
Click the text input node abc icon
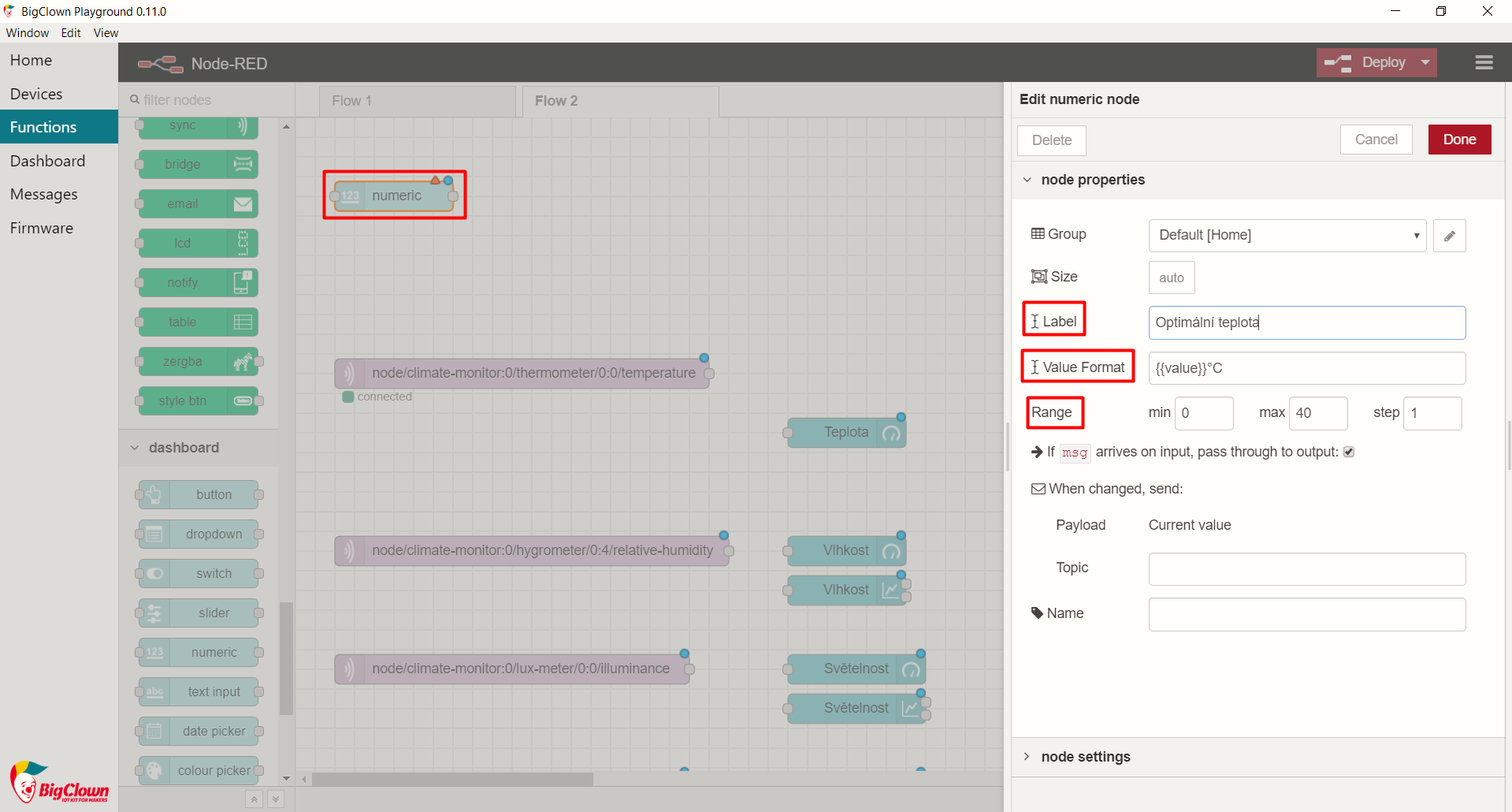point(154,691)
